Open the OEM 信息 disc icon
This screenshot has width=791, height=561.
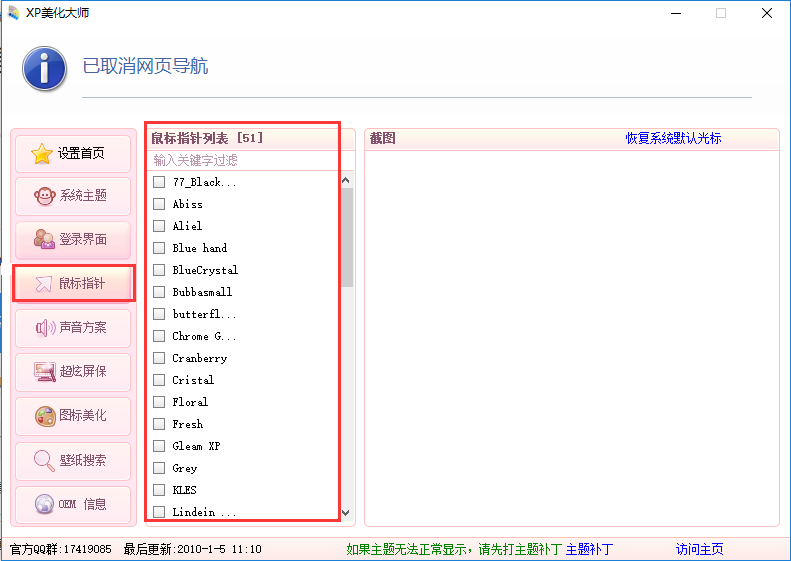coord(44,504)
